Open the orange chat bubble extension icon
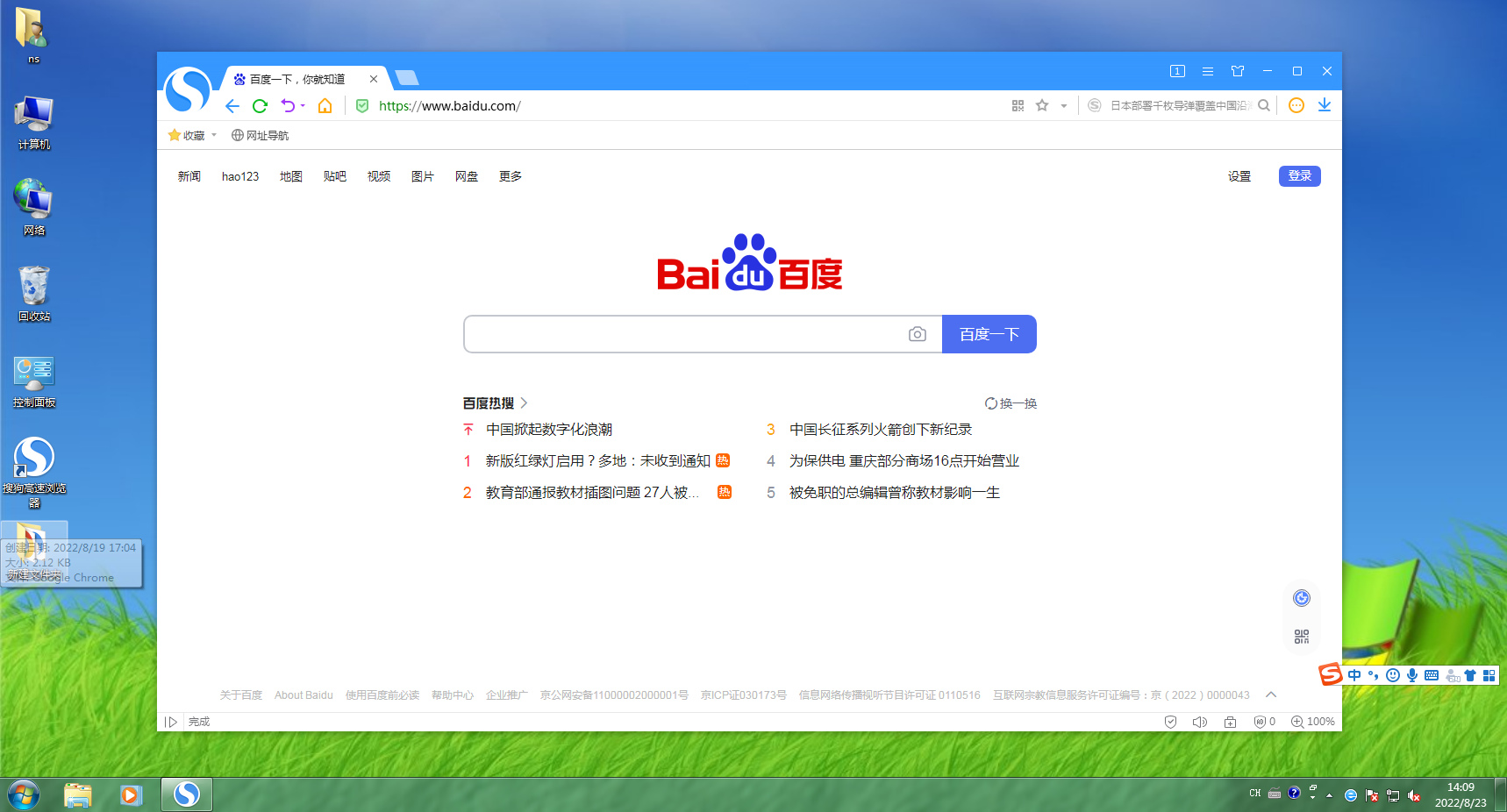This screenshot has width=1507, height=812. pyautogui.click(x=1296, y=105)
